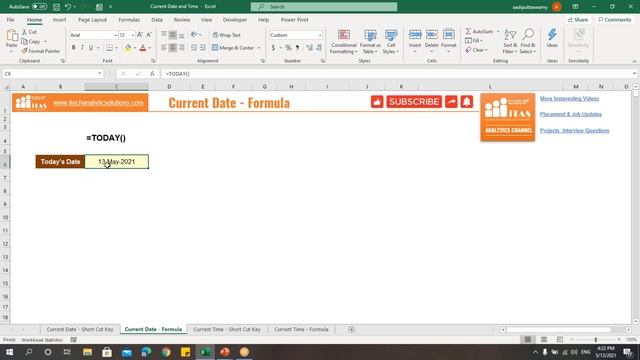
Task: Open the Font name dropdown
Action: (x=115, y=35)
